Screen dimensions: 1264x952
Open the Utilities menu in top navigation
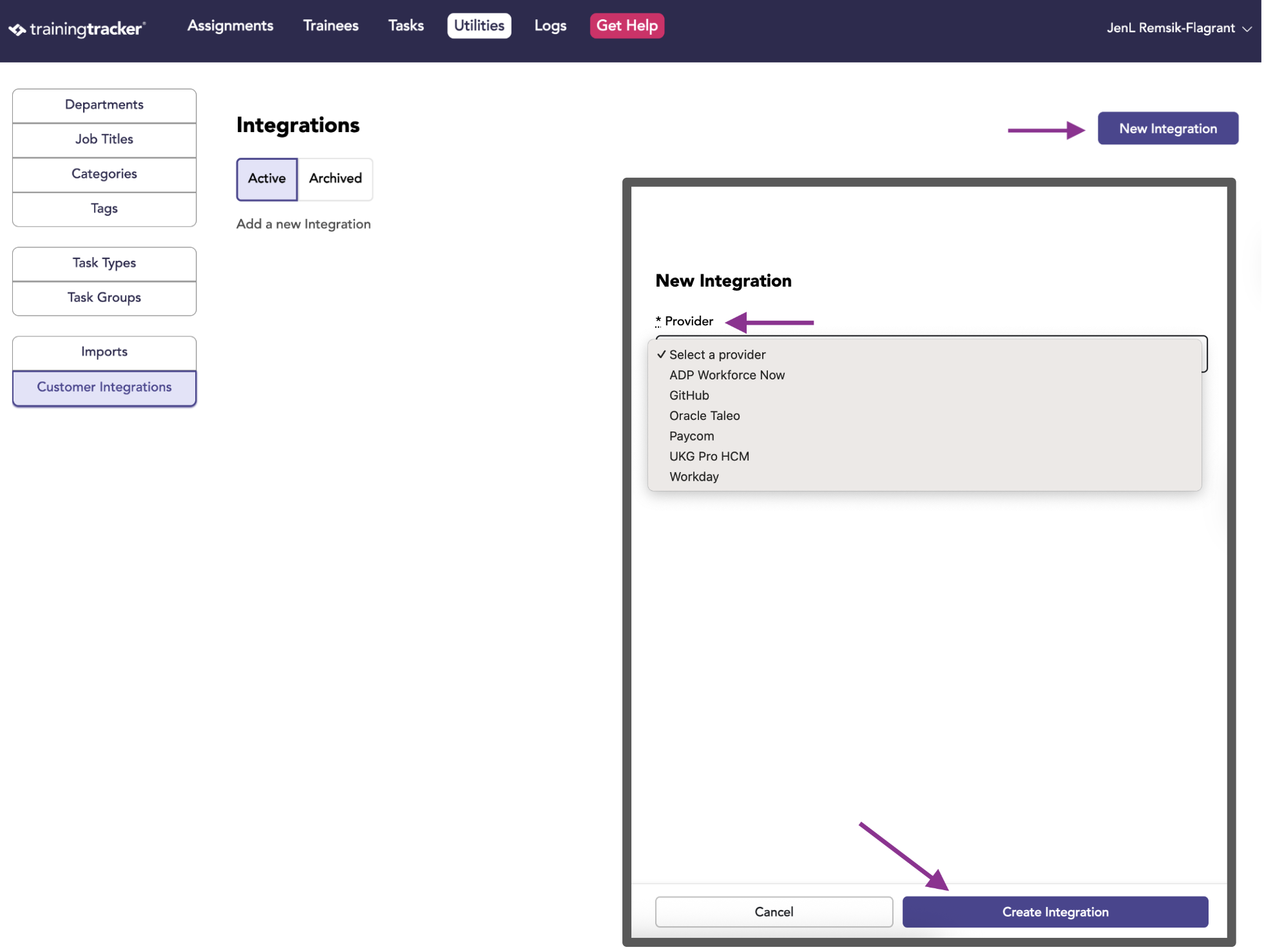(x=479, y=26)
